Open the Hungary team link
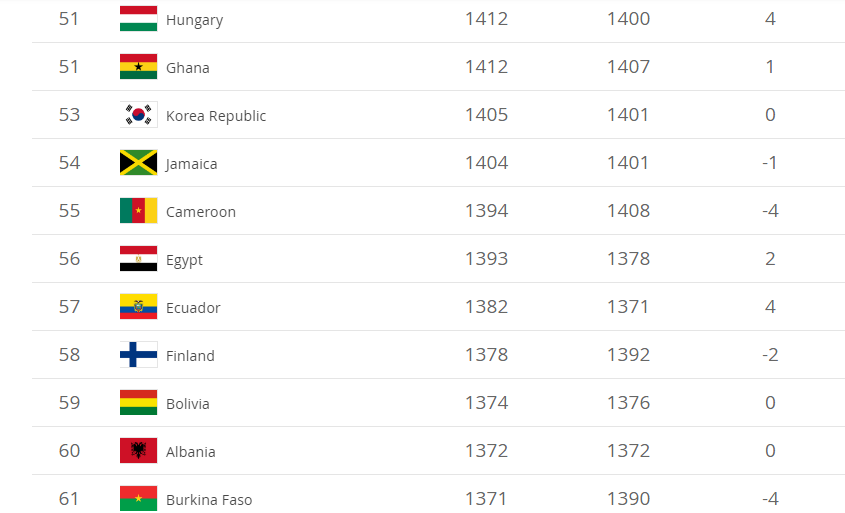The height and width of the screenshot is (513, 845). (x=194, y=20)
